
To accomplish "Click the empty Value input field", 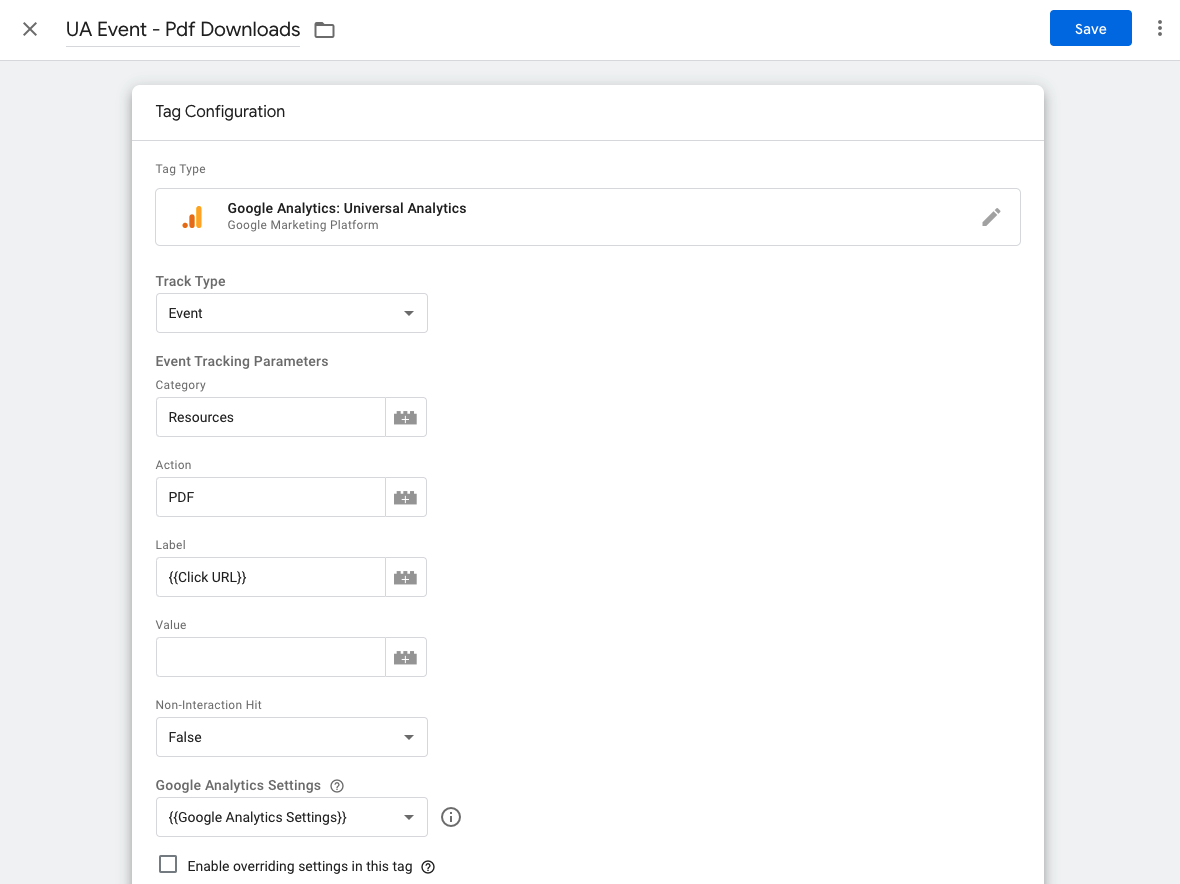I will point(271,658).
